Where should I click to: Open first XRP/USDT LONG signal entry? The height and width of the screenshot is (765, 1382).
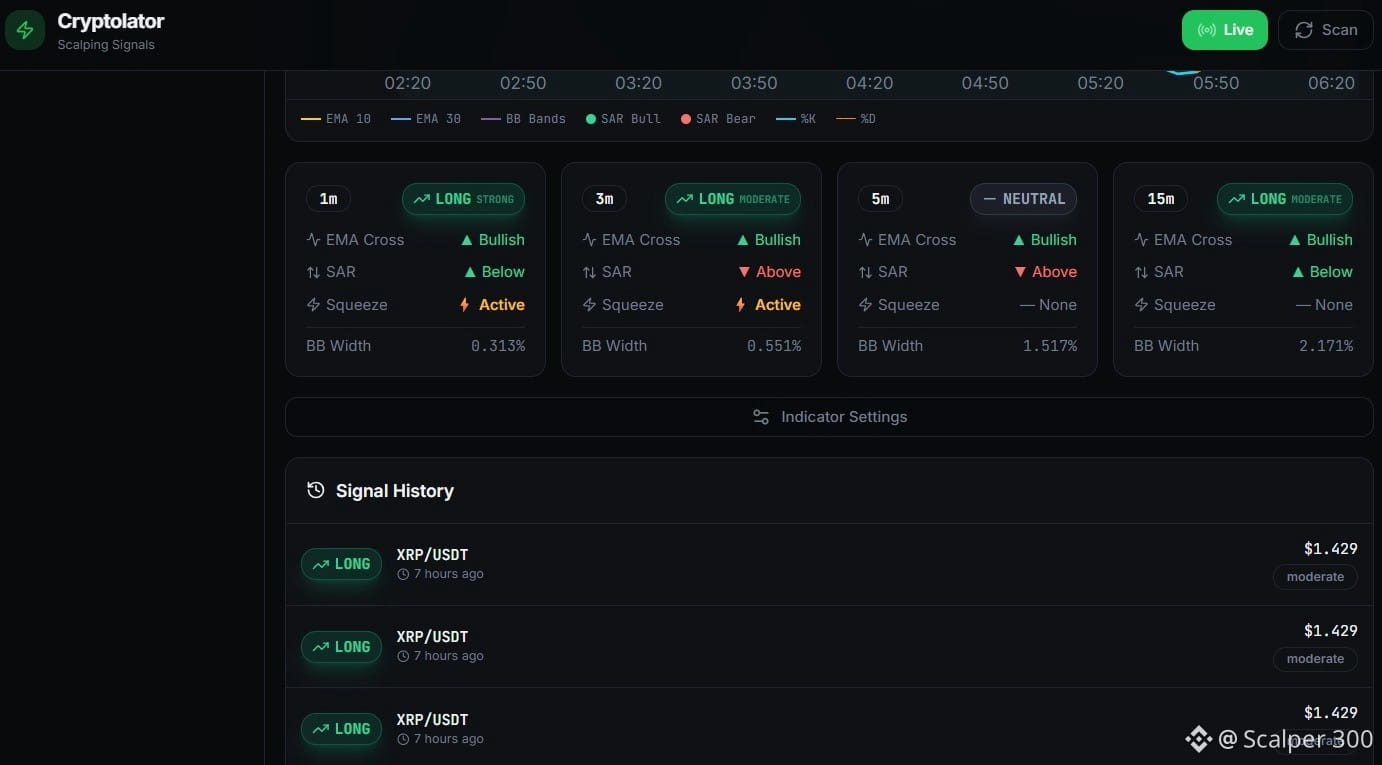[x=829, y=564]
